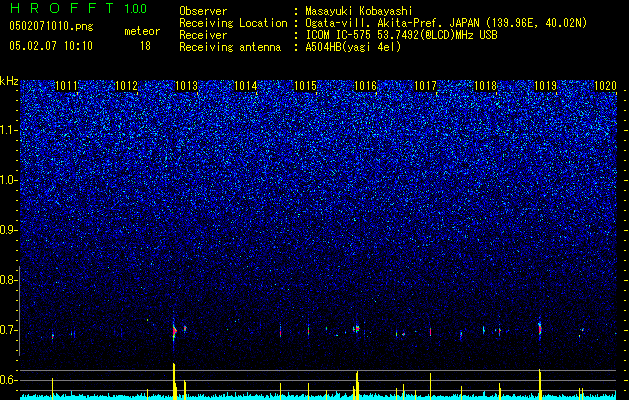Viewport: 629px width, 400px height.
Task: Click the meteor echo near 1016
Action: click(x=356, y=329)
